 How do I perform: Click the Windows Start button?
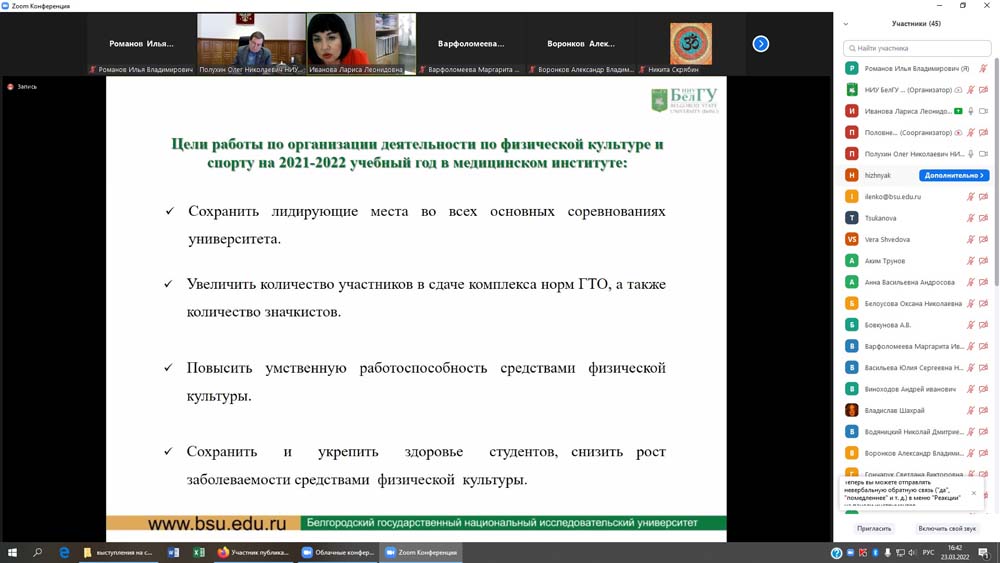coord(13,552)
